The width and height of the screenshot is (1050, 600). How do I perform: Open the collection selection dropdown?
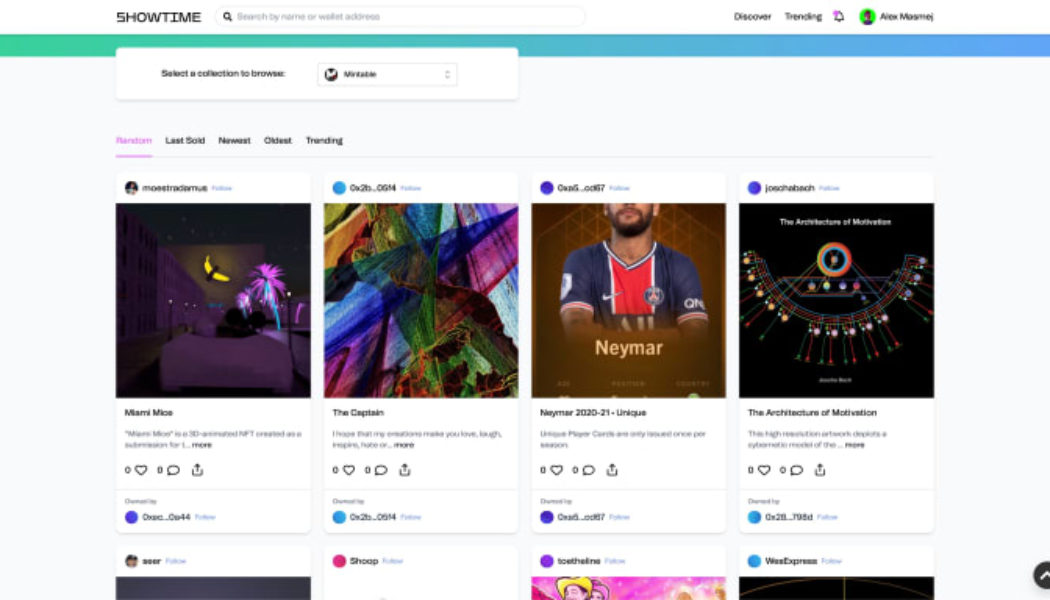coord(387,74)
